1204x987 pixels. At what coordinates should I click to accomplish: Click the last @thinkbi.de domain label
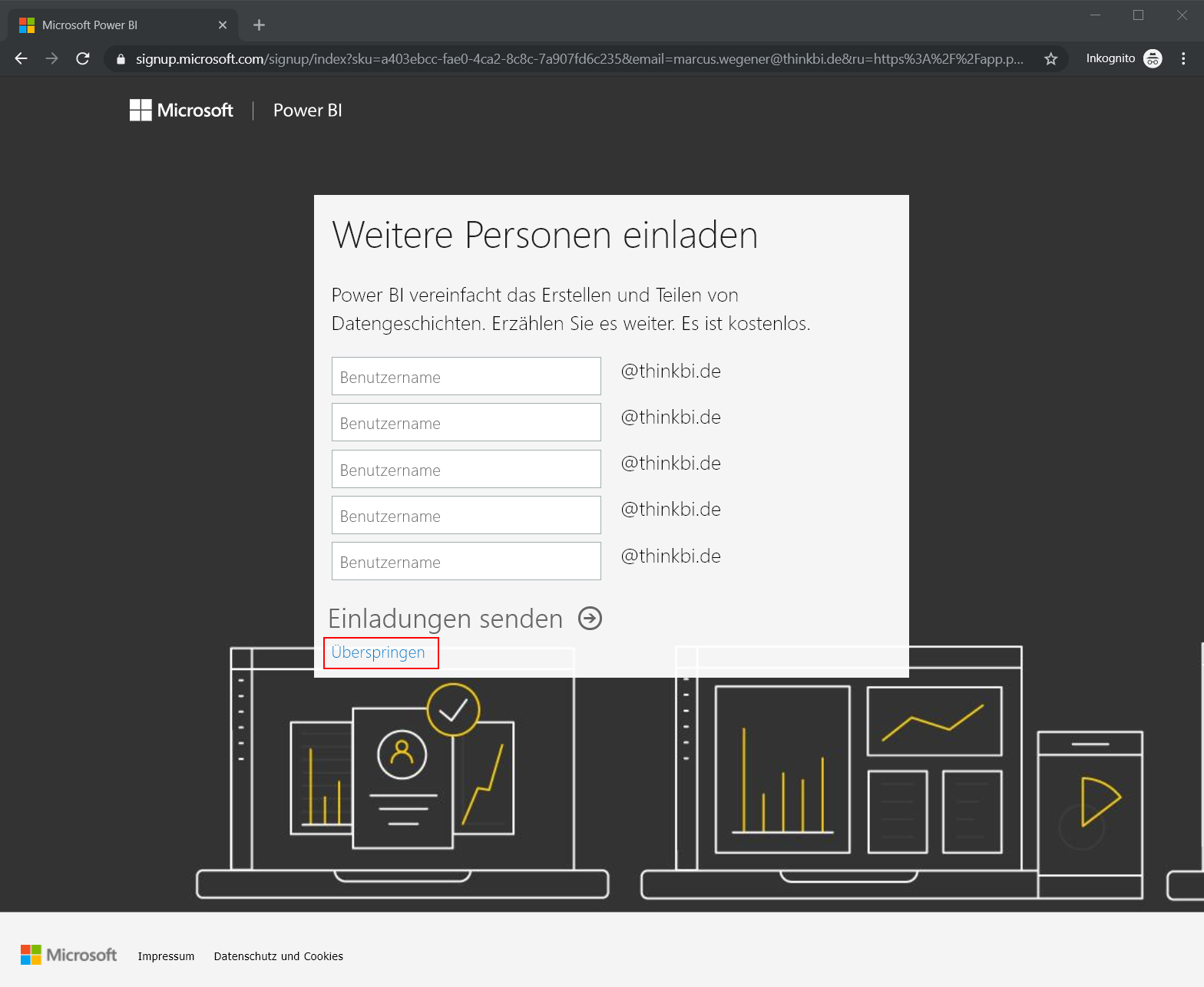671,556
